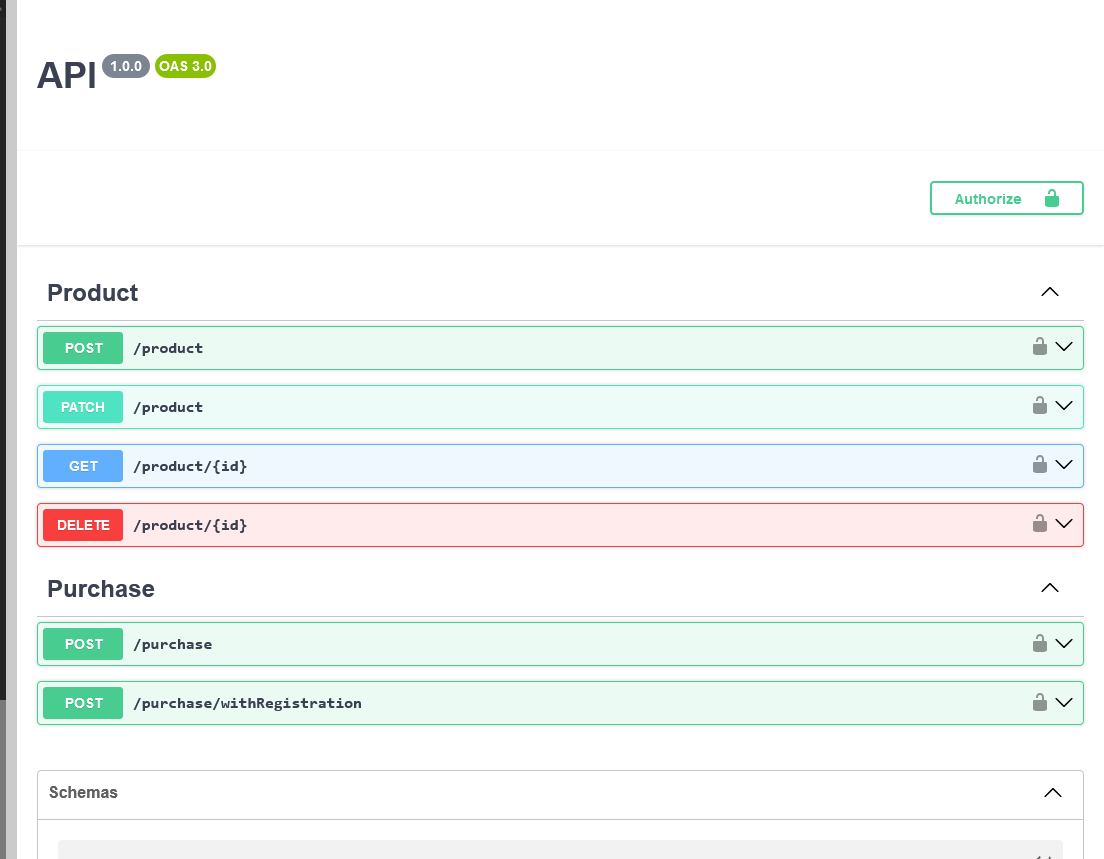Collapse the Product section
The image size is (1104, 859).
(x=1049, y=292)
